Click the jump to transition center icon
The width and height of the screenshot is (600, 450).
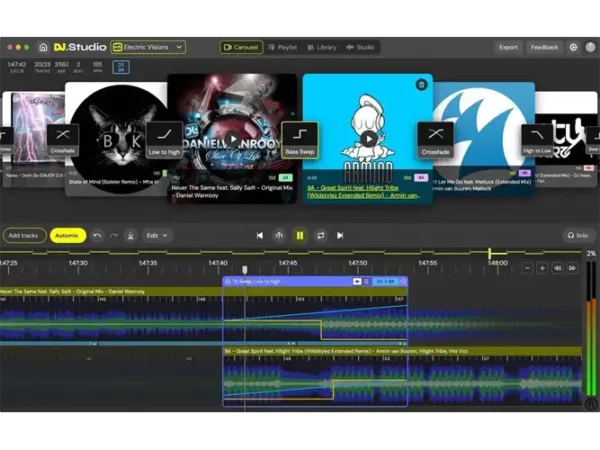(x=279, y=235)
